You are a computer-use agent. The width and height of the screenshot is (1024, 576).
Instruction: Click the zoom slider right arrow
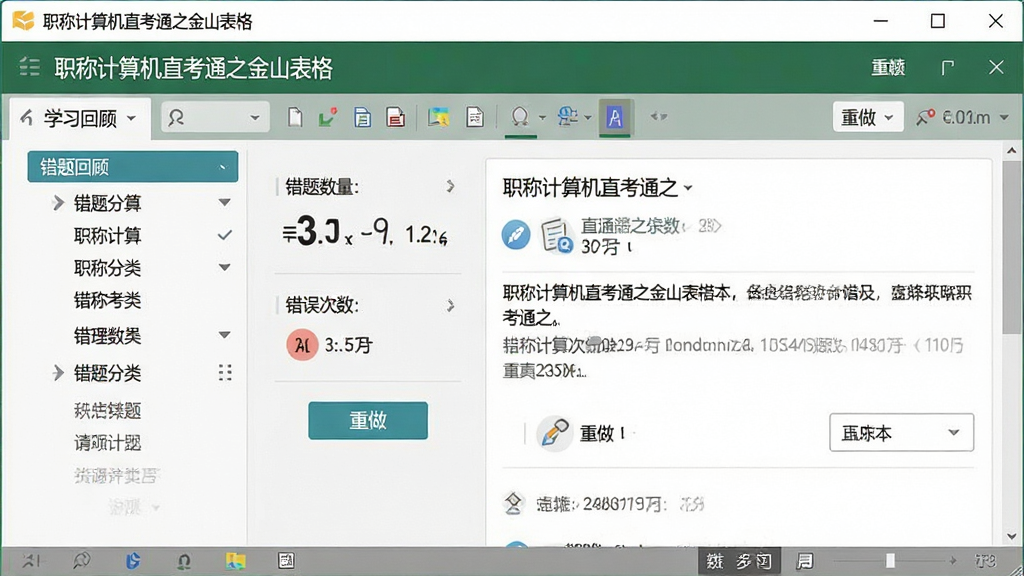(953, 561)
